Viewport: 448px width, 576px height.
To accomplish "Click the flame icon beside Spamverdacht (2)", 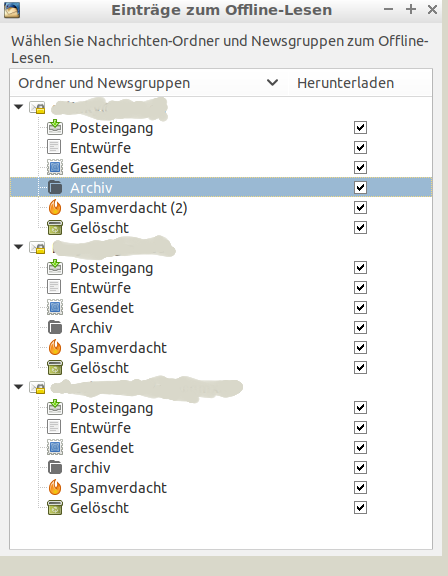I will coord(55,208).
